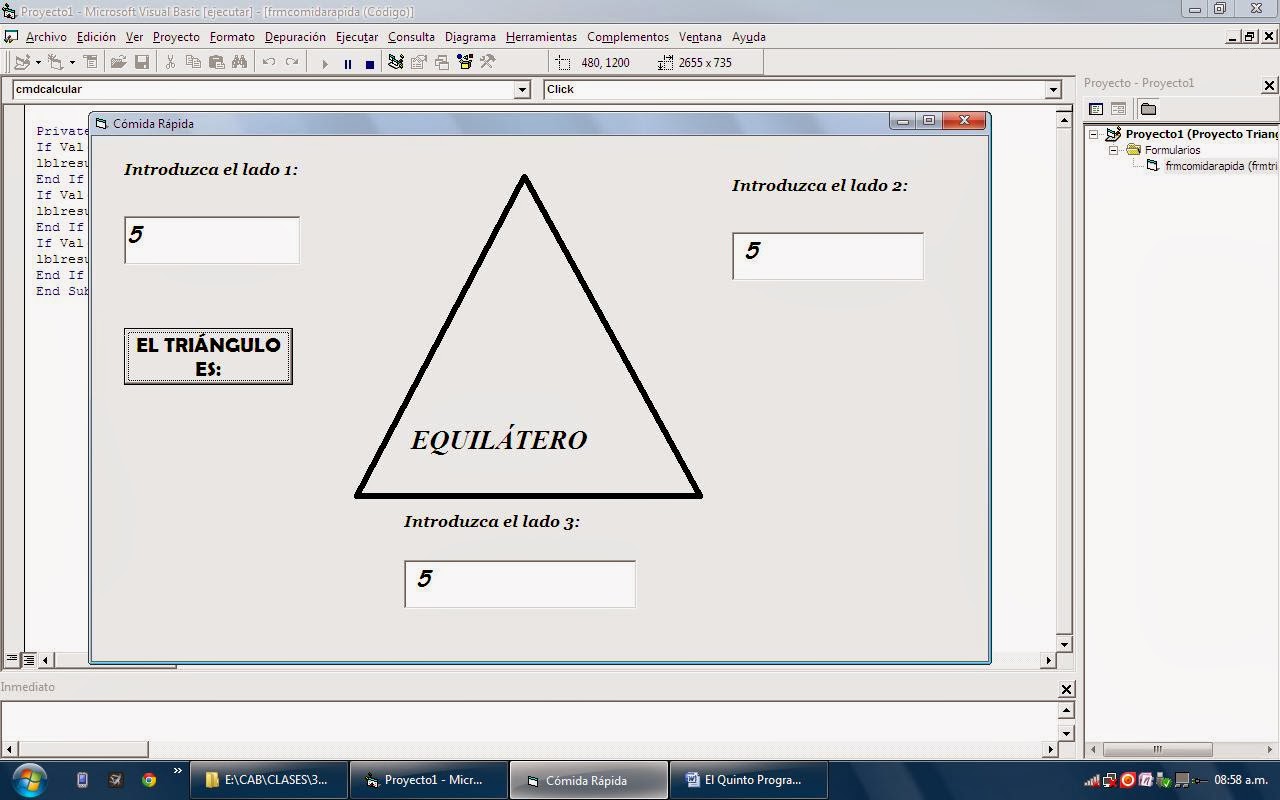The width and height of the screenshot is (1280, 800).
Task: Open the Ejecutar menu
Action: coord(356,37)
